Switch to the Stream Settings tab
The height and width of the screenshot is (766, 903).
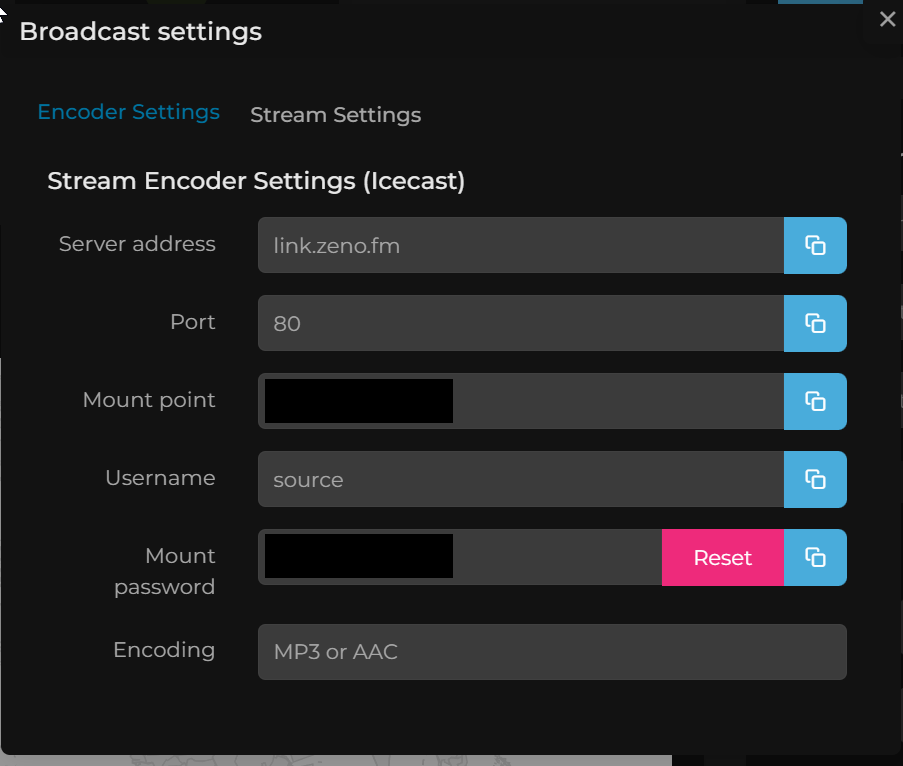335,115
